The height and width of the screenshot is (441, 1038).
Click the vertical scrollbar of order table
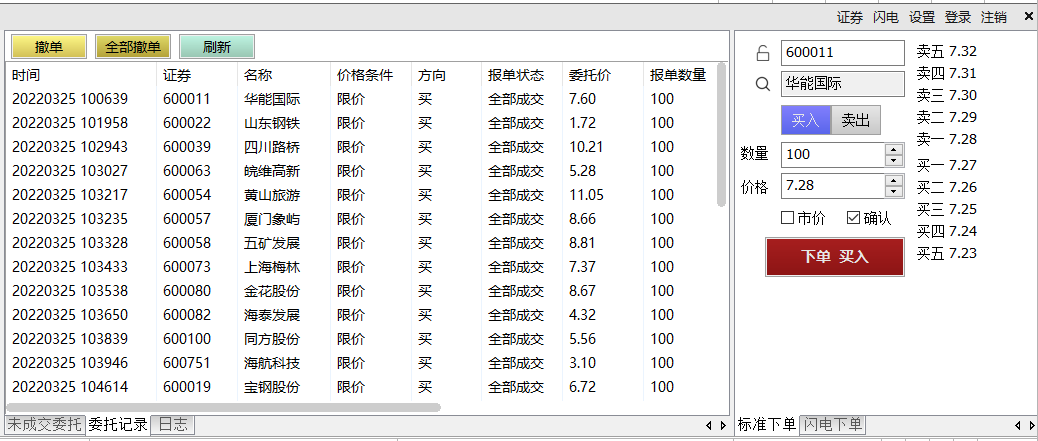tap(722, 136)
